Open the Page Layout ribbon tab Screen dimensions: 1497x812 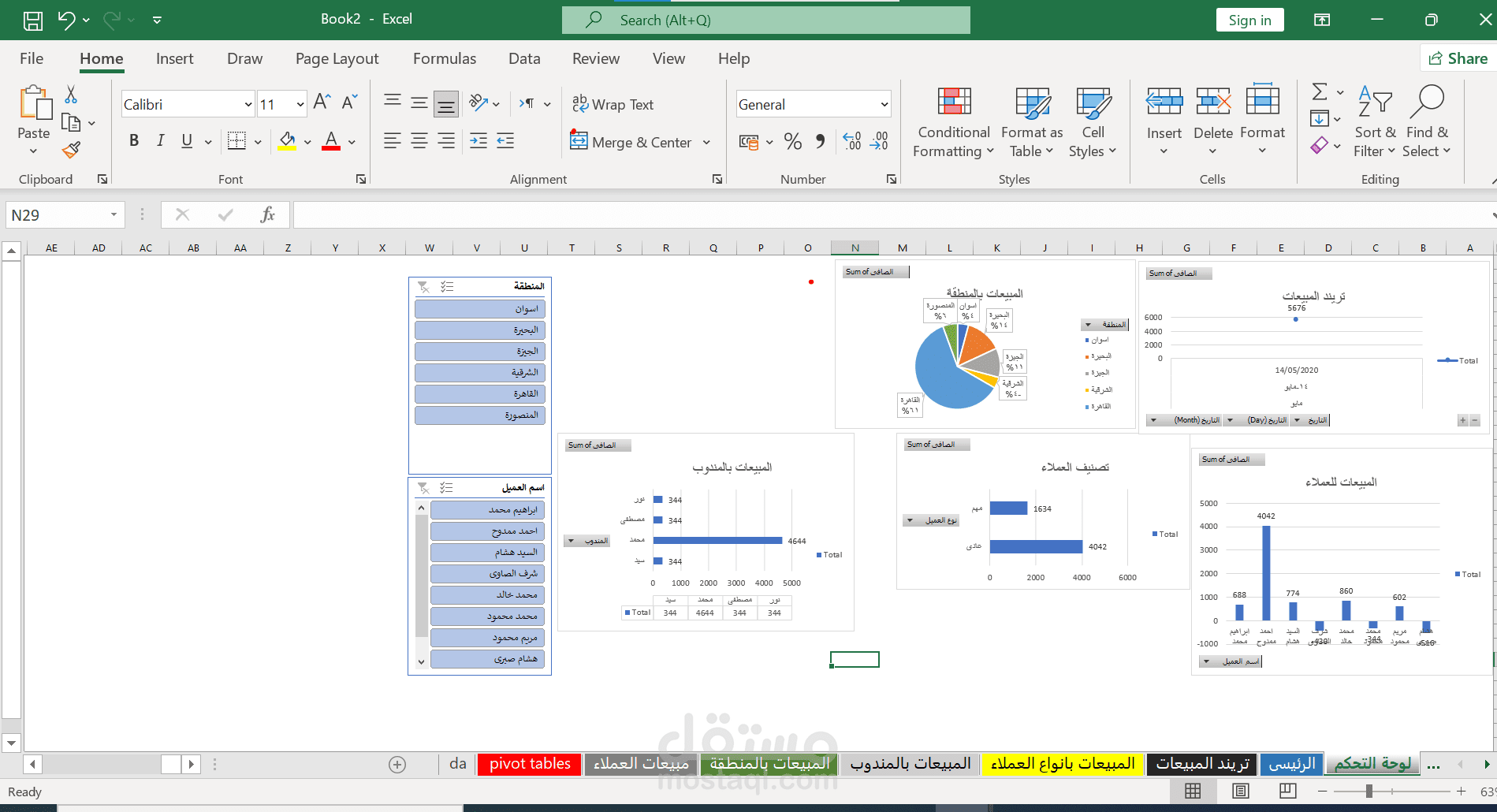[337, 58]
